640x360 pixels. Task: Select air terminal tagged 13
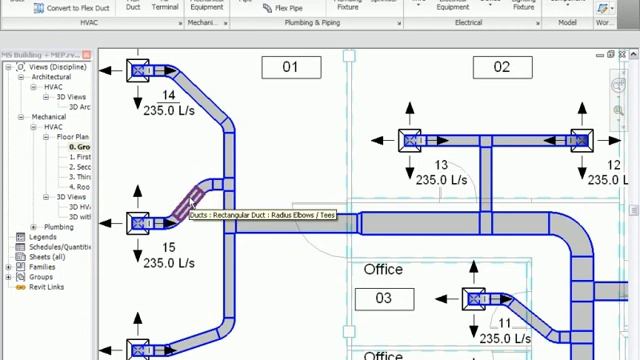pos(410,141)
